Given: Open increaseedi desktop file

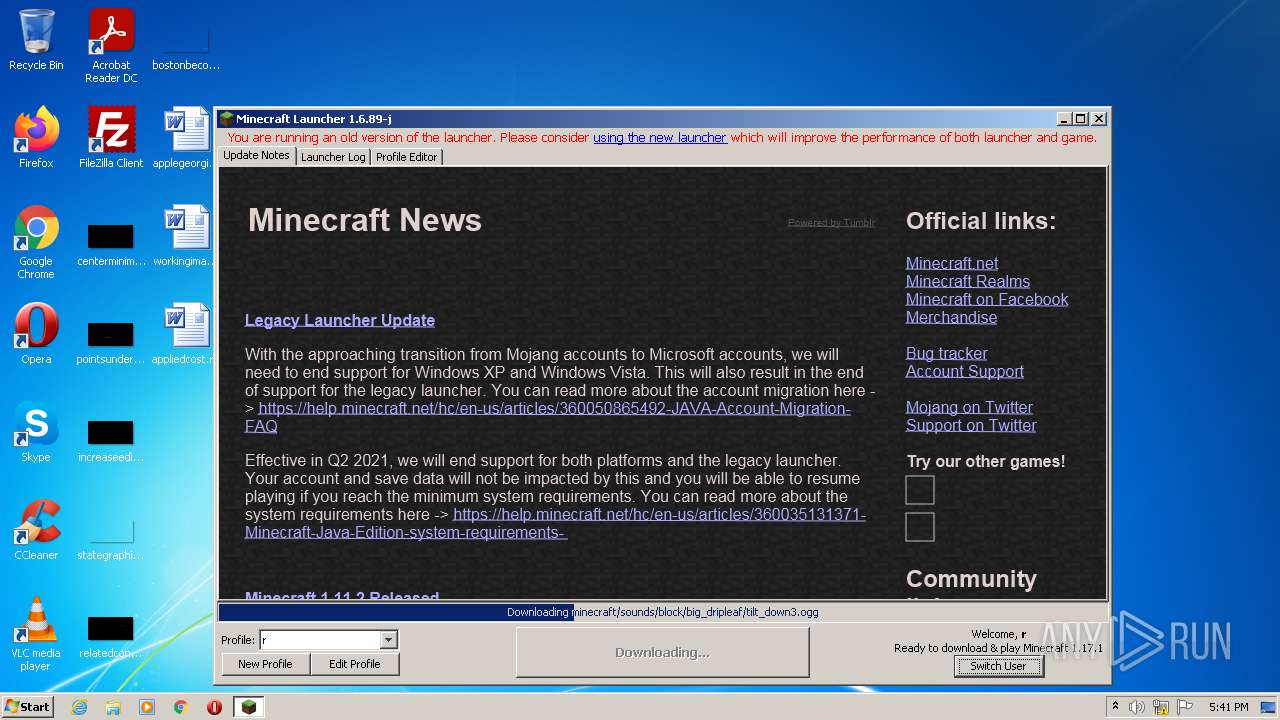Looking at the screenshot, I should coord(111,440).
